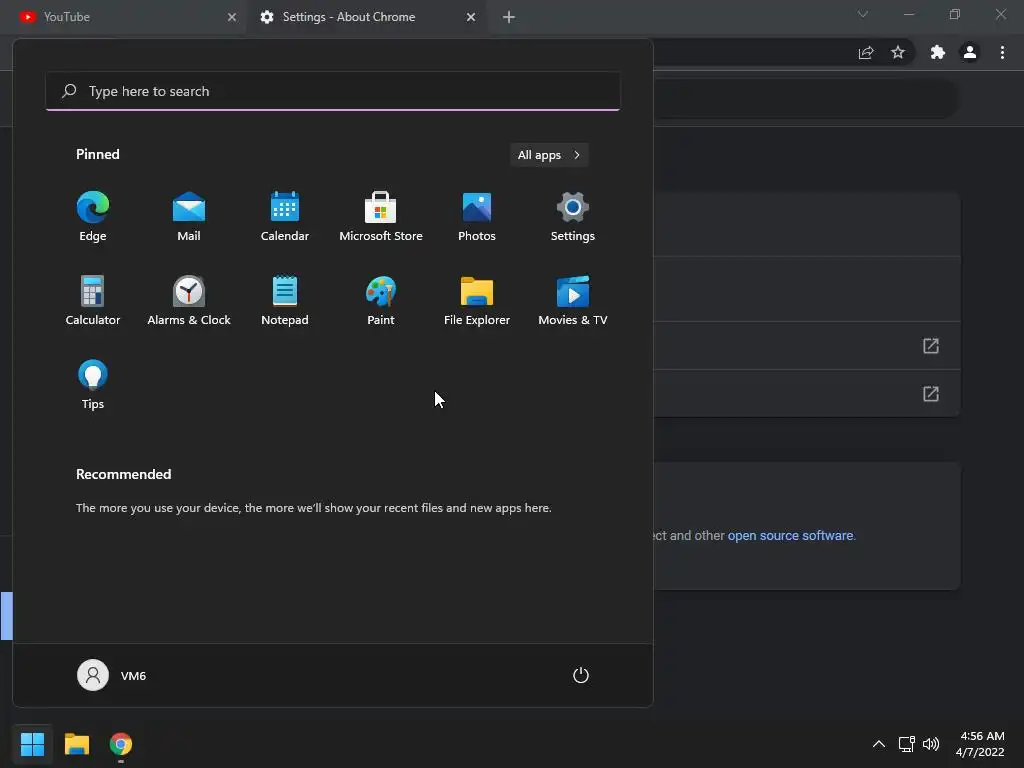Show hidden system tray icons
The width and height of the screenshot is (1024, 768).
pos(879,744)
